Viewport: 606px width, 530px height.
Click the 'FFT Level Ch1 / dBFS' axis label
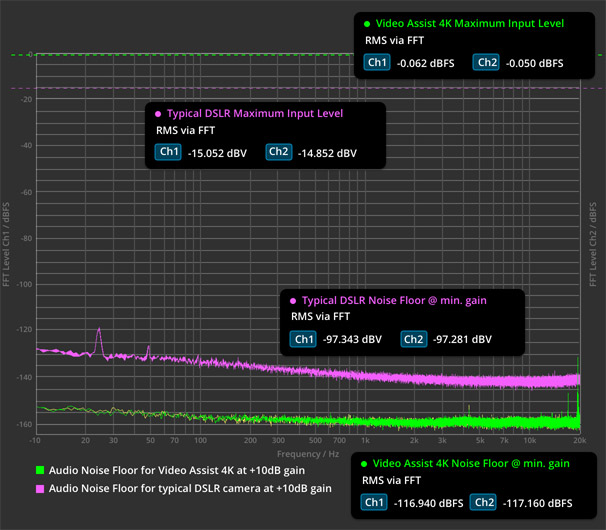click(x=8, y=242)
